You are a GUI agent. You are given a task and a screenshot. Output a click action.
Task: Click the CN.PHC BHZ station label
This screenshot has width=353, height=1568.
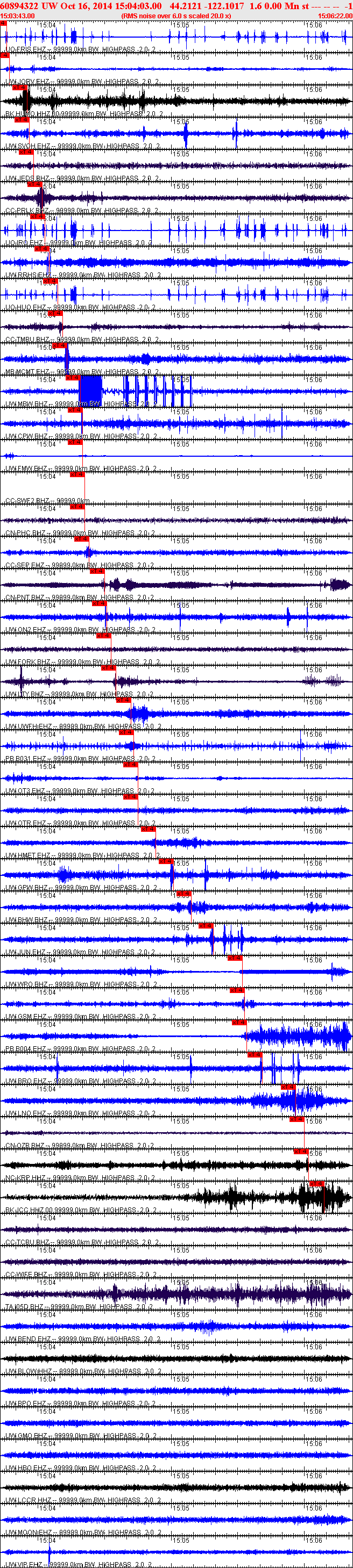[80, 533]
